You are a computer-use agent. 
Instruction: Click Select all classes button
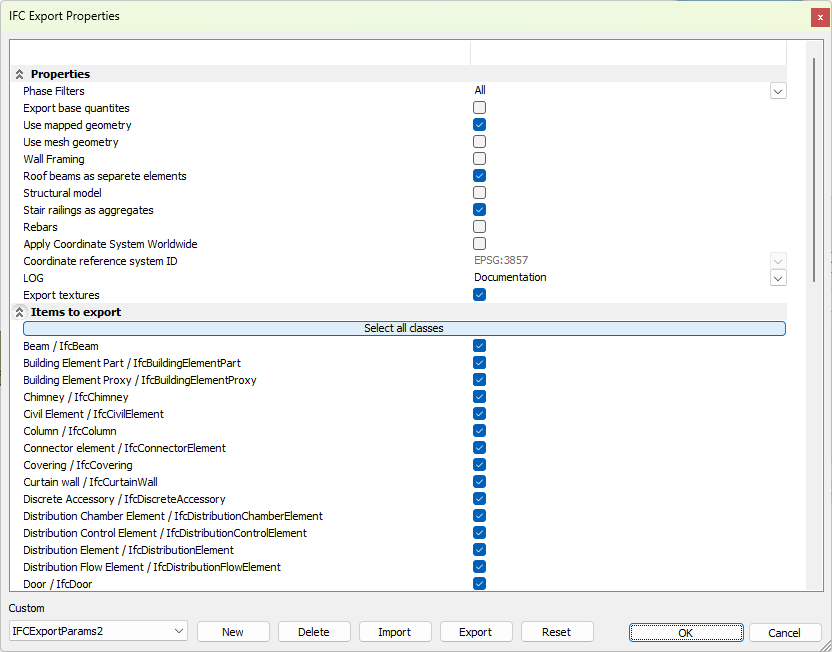[404, 328]
